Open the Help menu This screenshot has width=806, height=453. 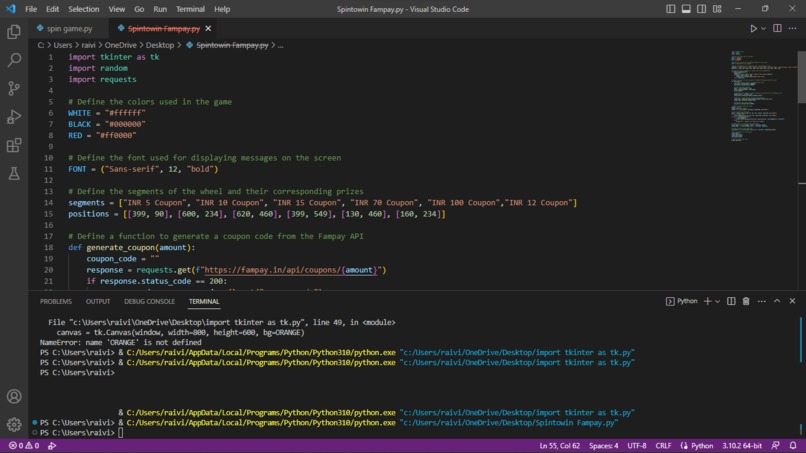tap(222, 9)
